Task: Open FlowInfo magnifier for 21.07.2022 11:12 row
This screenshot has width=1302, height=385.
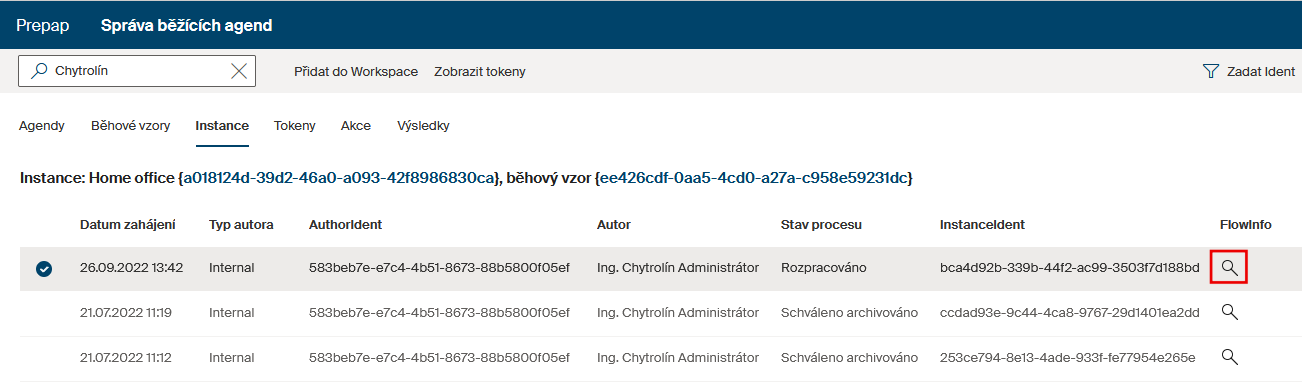Action: tap(1230, 356)
